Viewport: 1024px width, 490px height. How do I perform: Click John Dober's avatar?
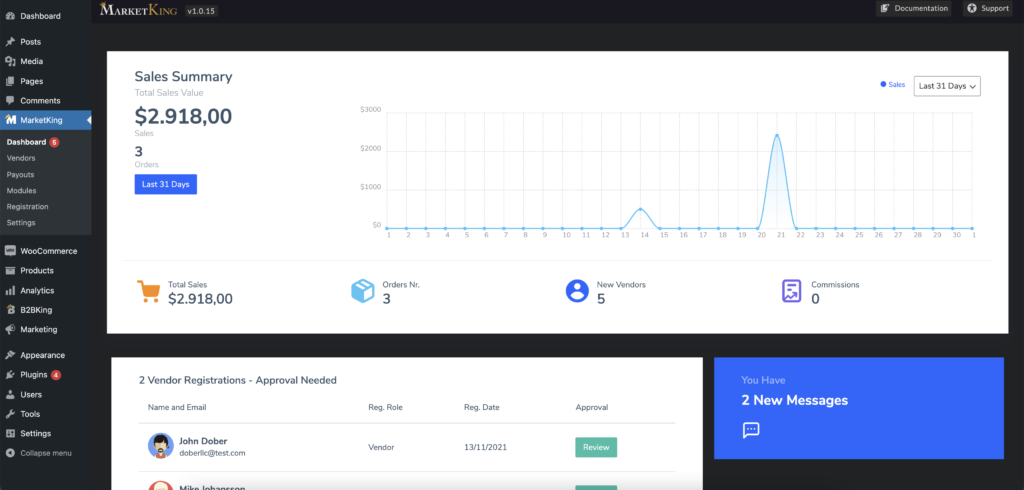tap(161, 446)
